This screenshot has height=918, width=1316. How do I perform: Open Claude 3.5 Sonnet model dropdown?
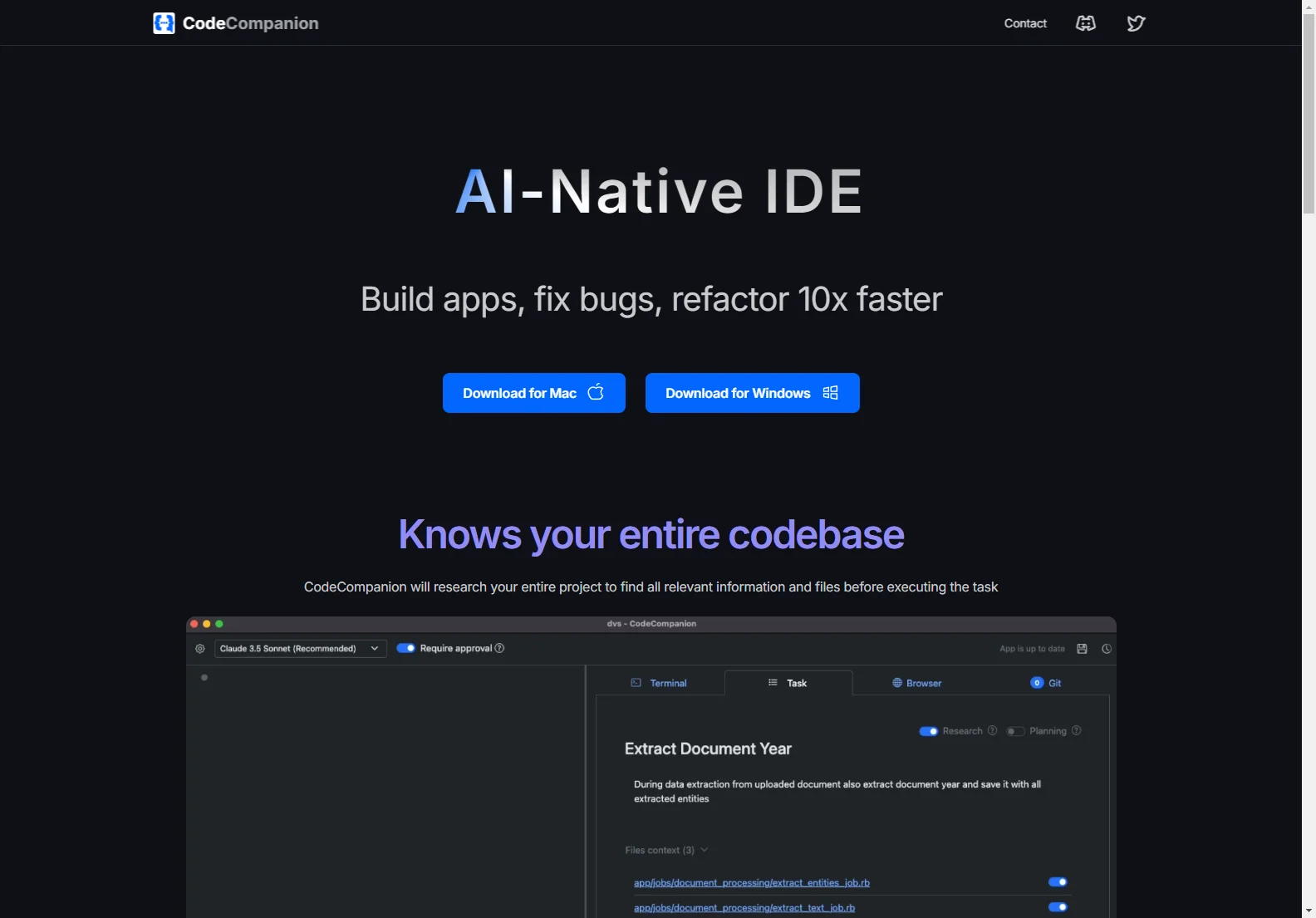301,649
